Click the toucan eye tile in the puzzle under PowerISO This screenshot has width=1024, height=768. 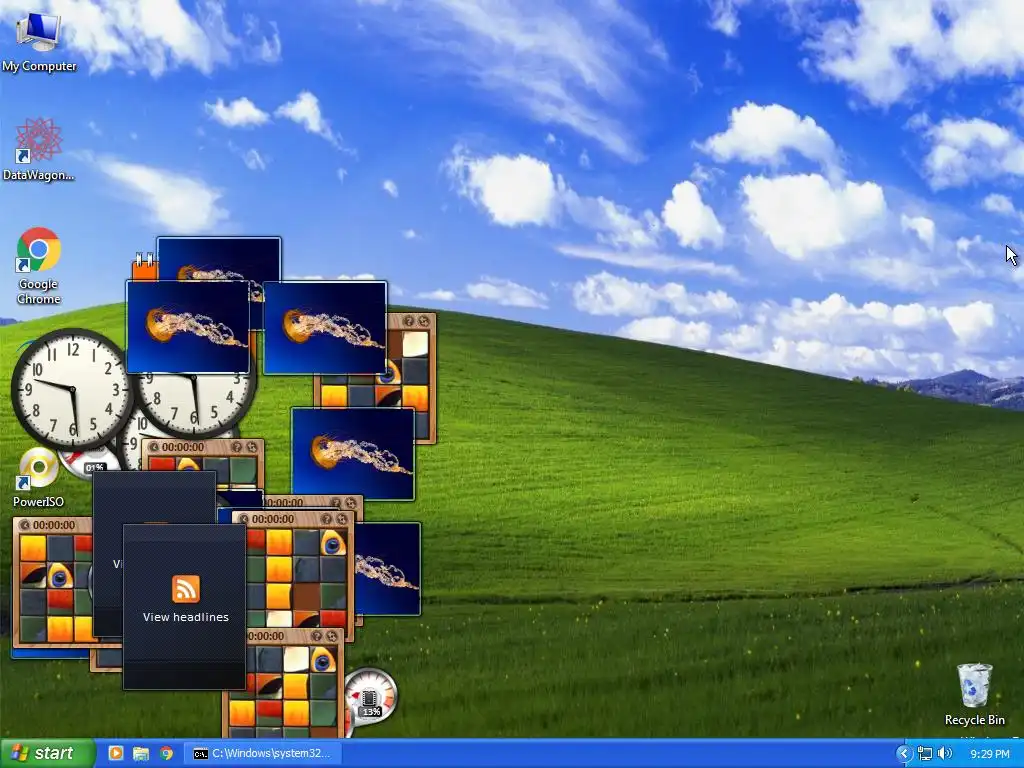59,575
